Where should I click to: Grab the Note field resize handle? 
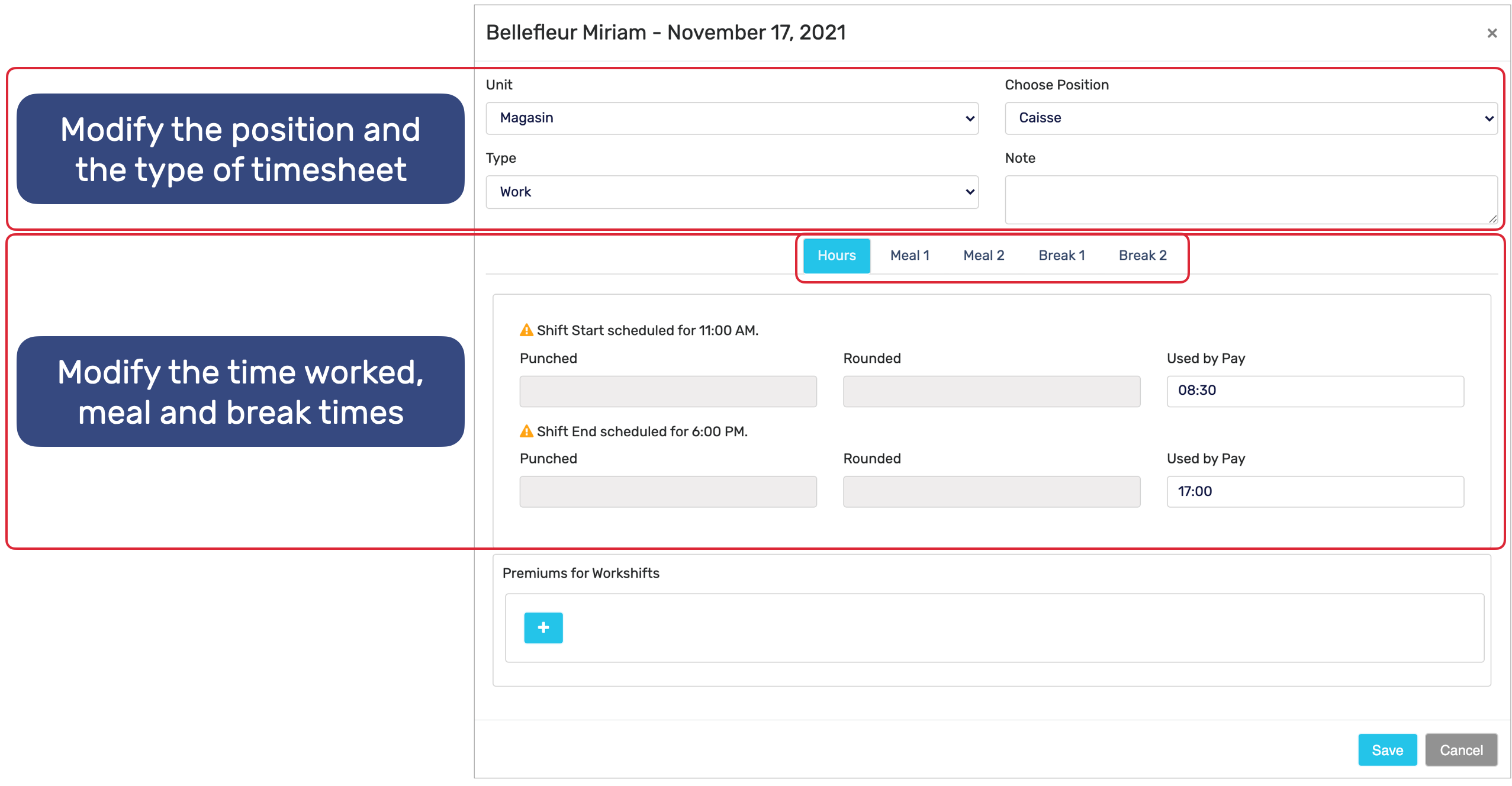tap(1492, 219)
